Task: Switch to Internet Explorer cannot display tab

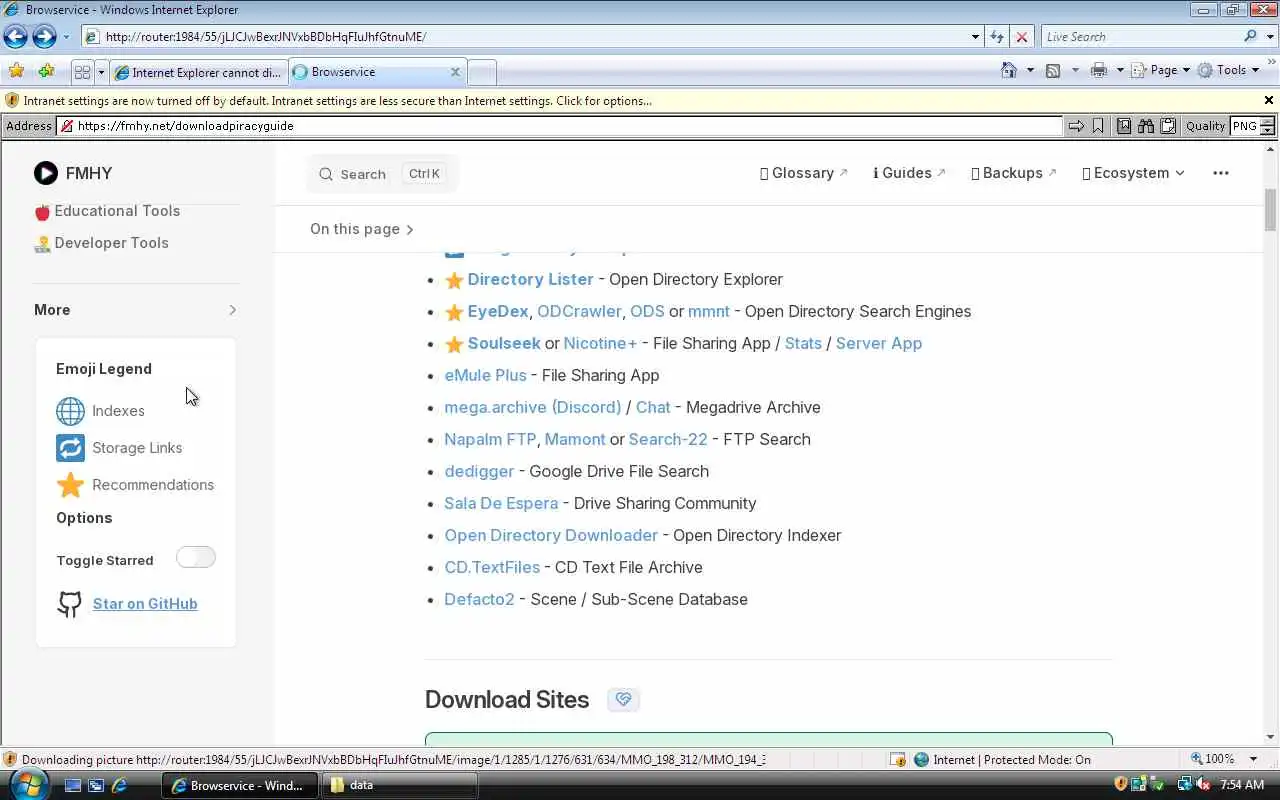Action: pos(198,72)
